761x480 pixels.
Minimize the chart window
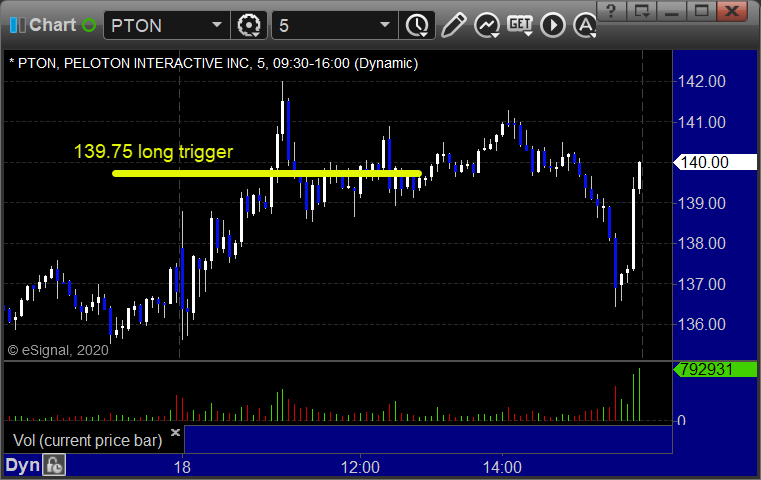pos(671,10)
